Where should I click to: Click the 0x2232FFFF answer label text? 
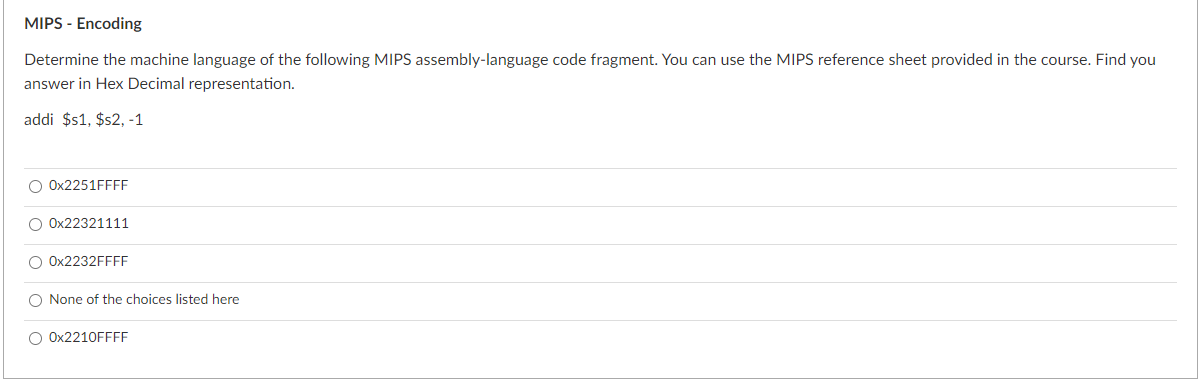88,262
